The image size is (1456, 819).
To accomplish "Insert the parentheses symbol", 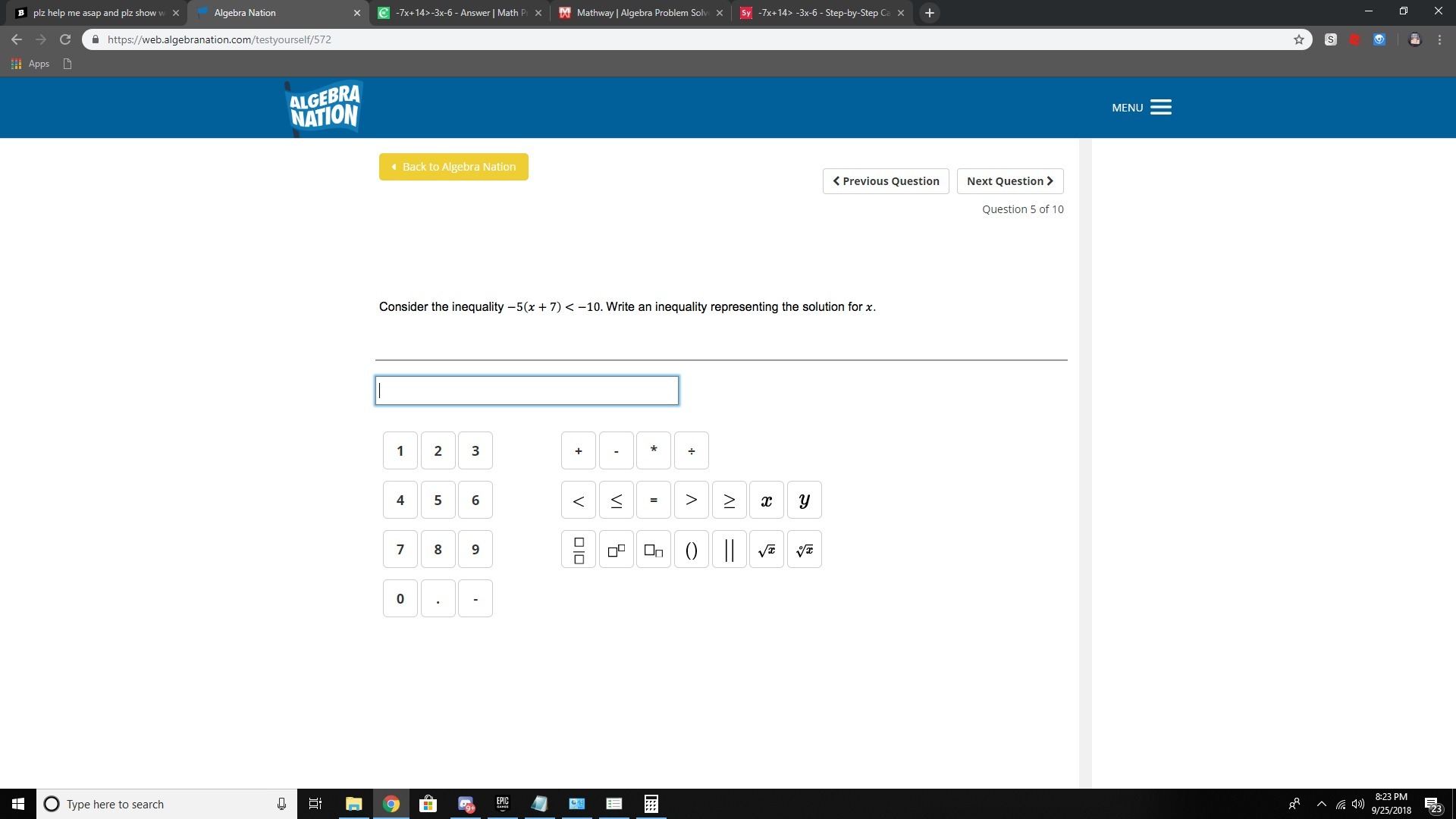I will click(691, 550).
